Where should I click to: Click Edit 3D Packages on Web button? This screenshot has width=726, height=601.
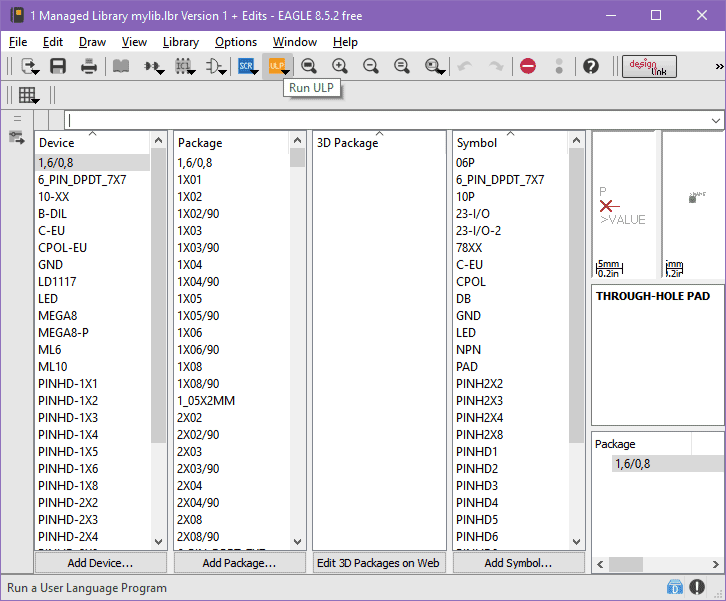(x=379, y=563)
